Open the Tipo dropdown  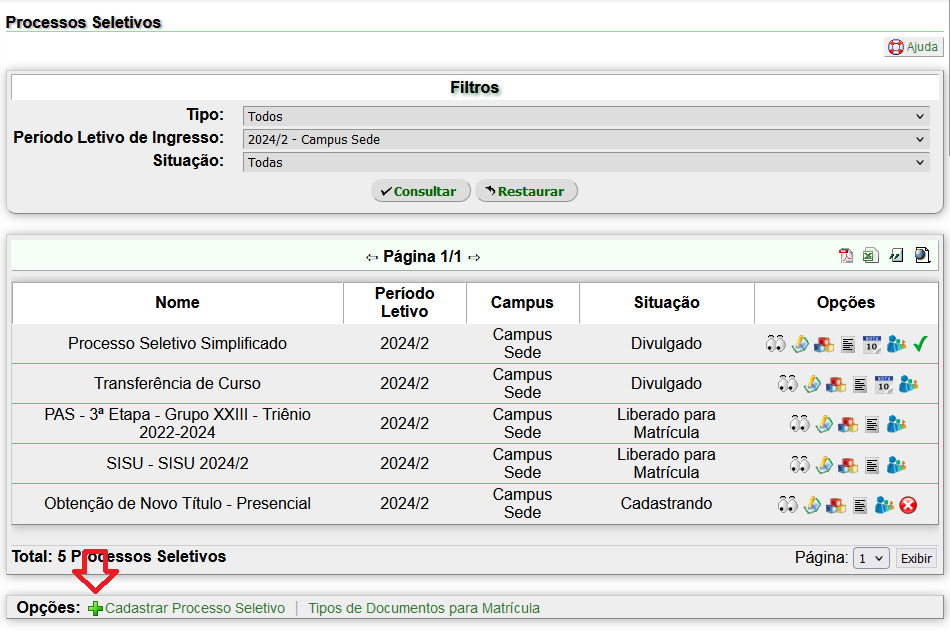[586, 117]
